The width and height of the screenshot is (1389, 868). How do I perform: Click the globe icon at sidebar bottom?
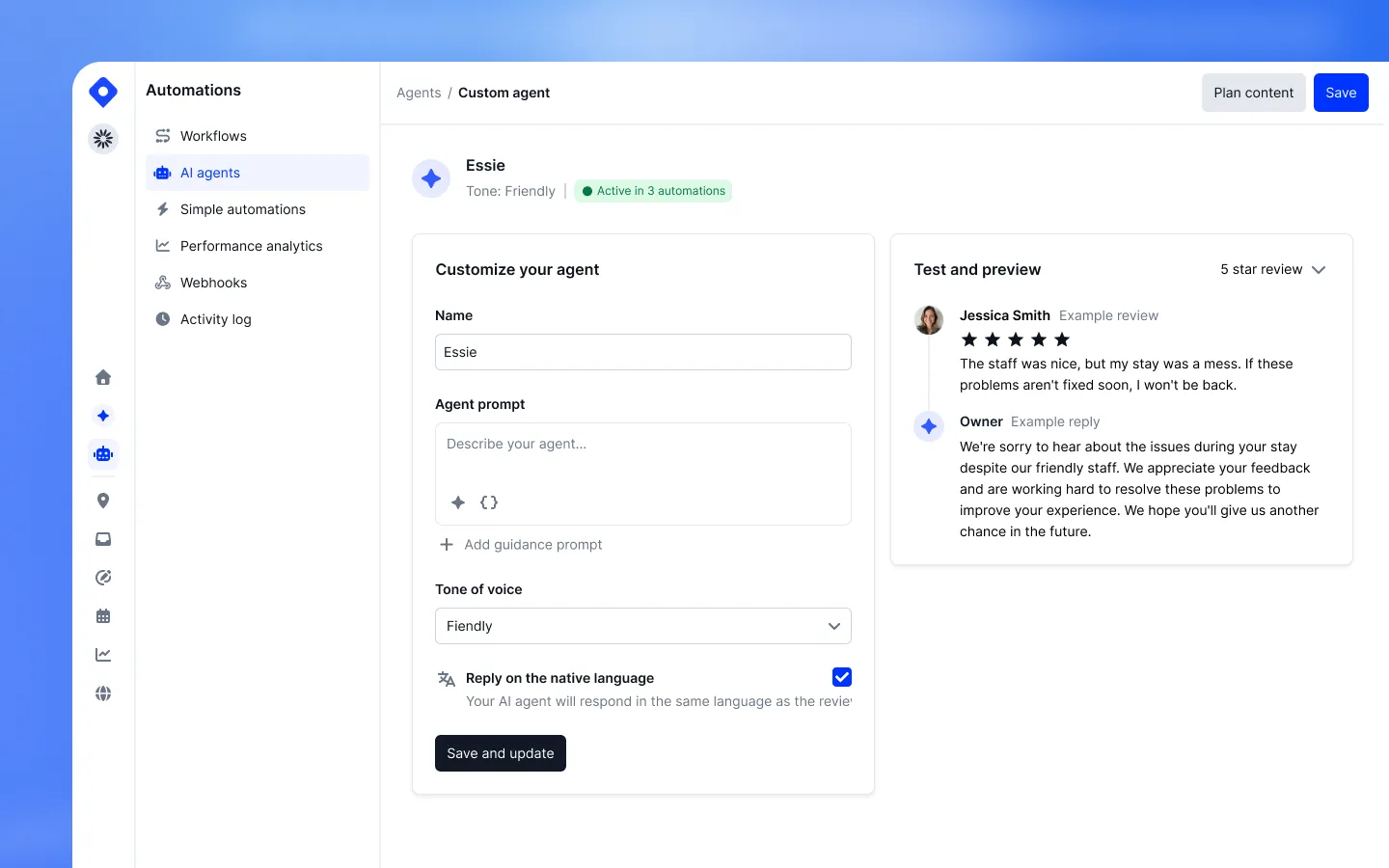coord(103,693)
